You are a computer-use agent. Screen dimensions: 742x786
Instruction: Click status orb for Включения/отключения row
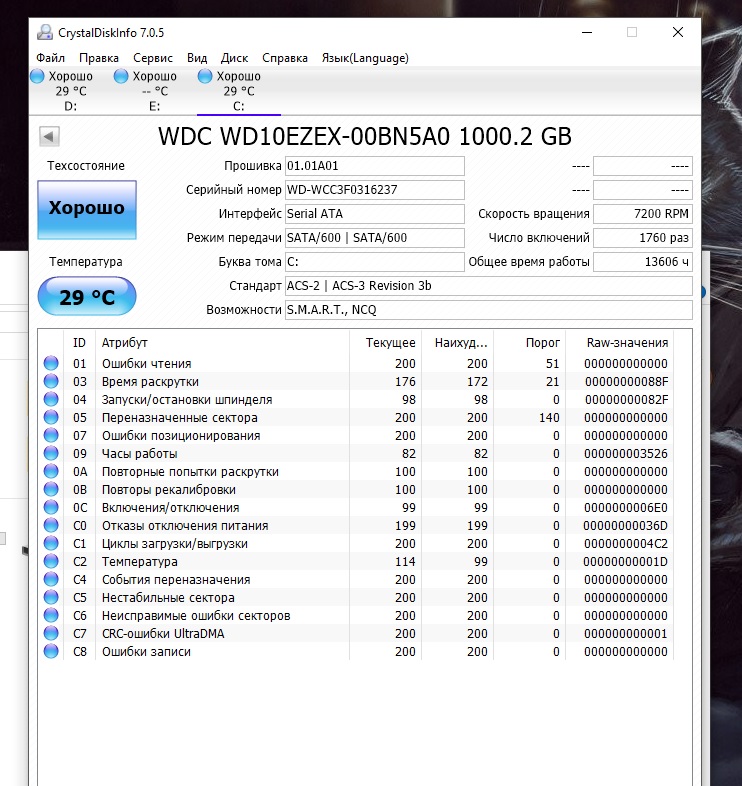coord(51,507)
